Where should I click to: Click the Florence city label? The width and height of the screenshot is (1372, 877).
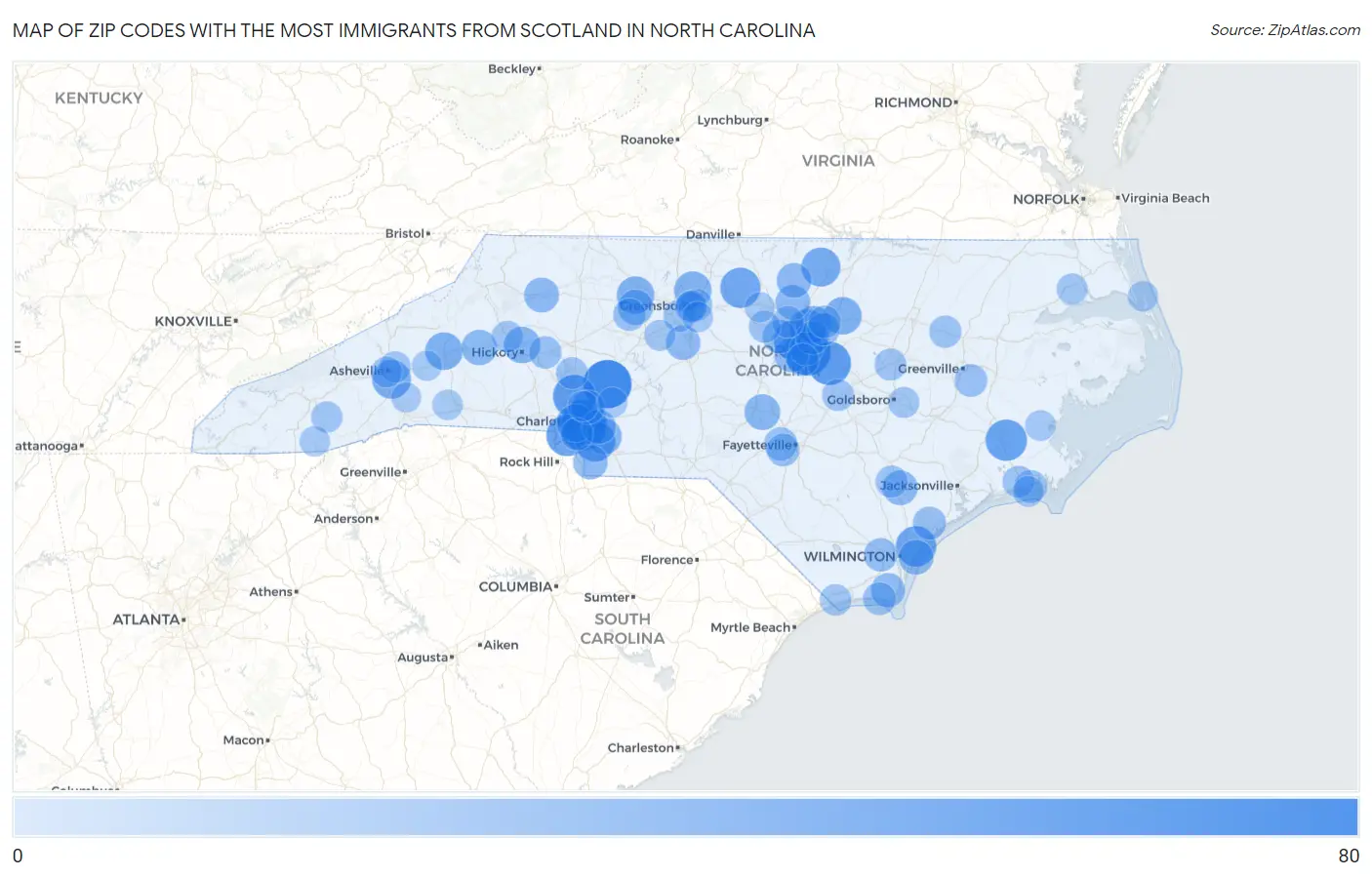[669, 560]
